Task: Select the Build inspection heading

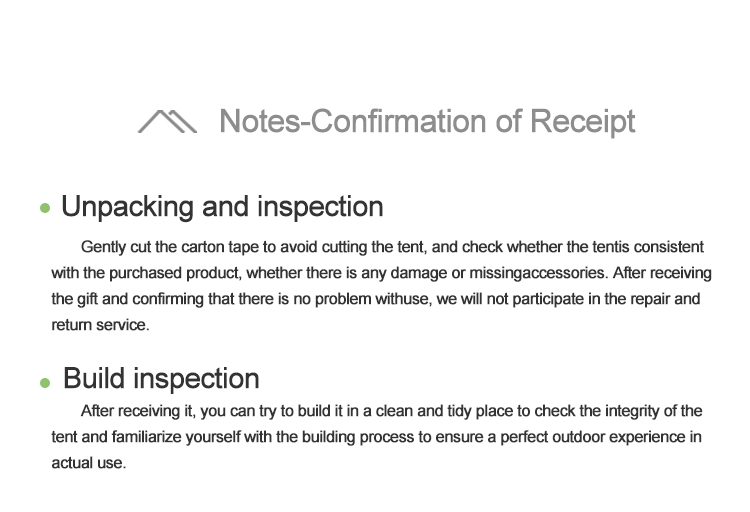Action: tap(161, 379)
